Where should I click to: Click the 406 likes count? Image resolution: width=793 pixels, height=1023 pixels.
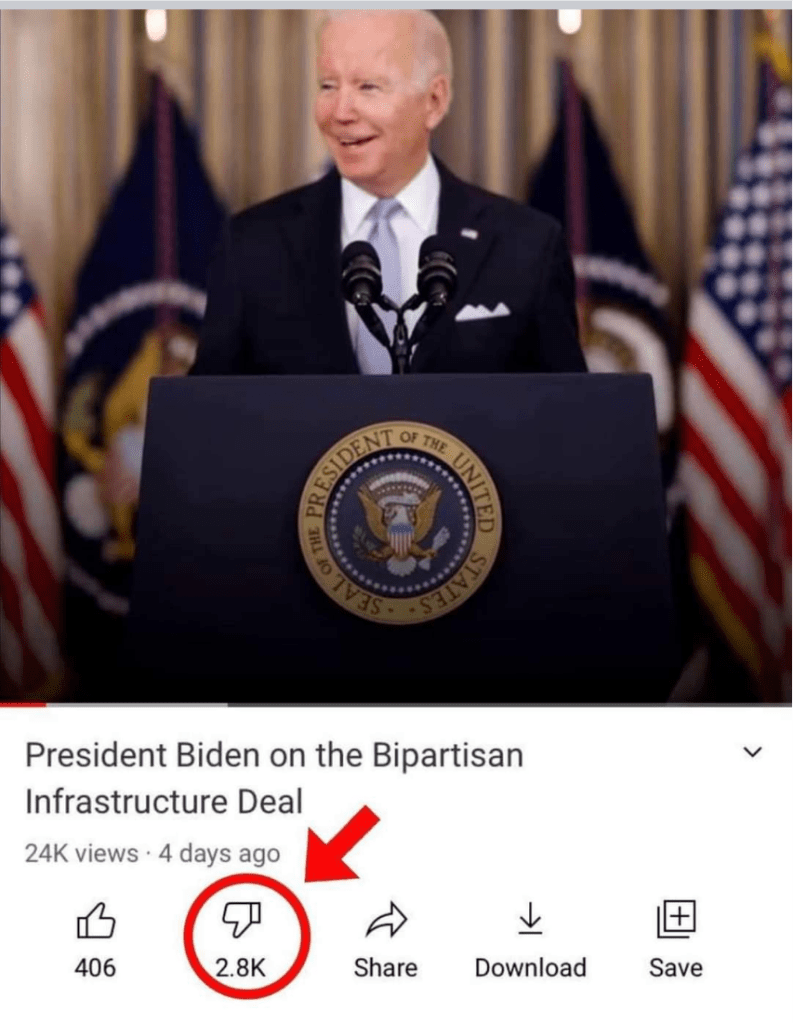tap(95, 968)
